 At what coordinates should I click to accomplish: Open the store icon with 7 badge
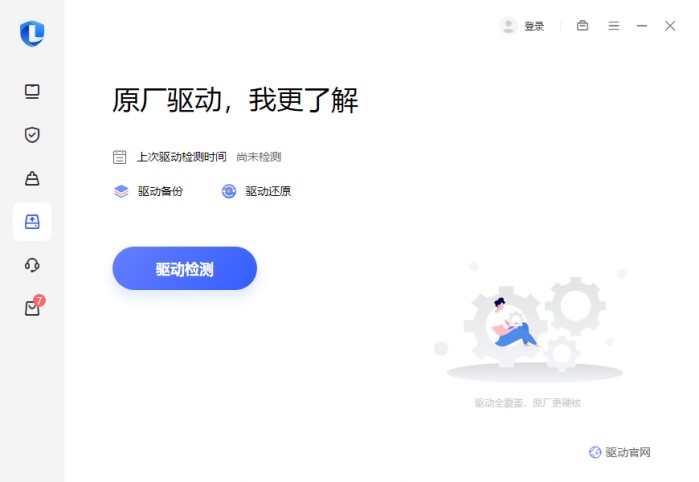click(34, 306)
